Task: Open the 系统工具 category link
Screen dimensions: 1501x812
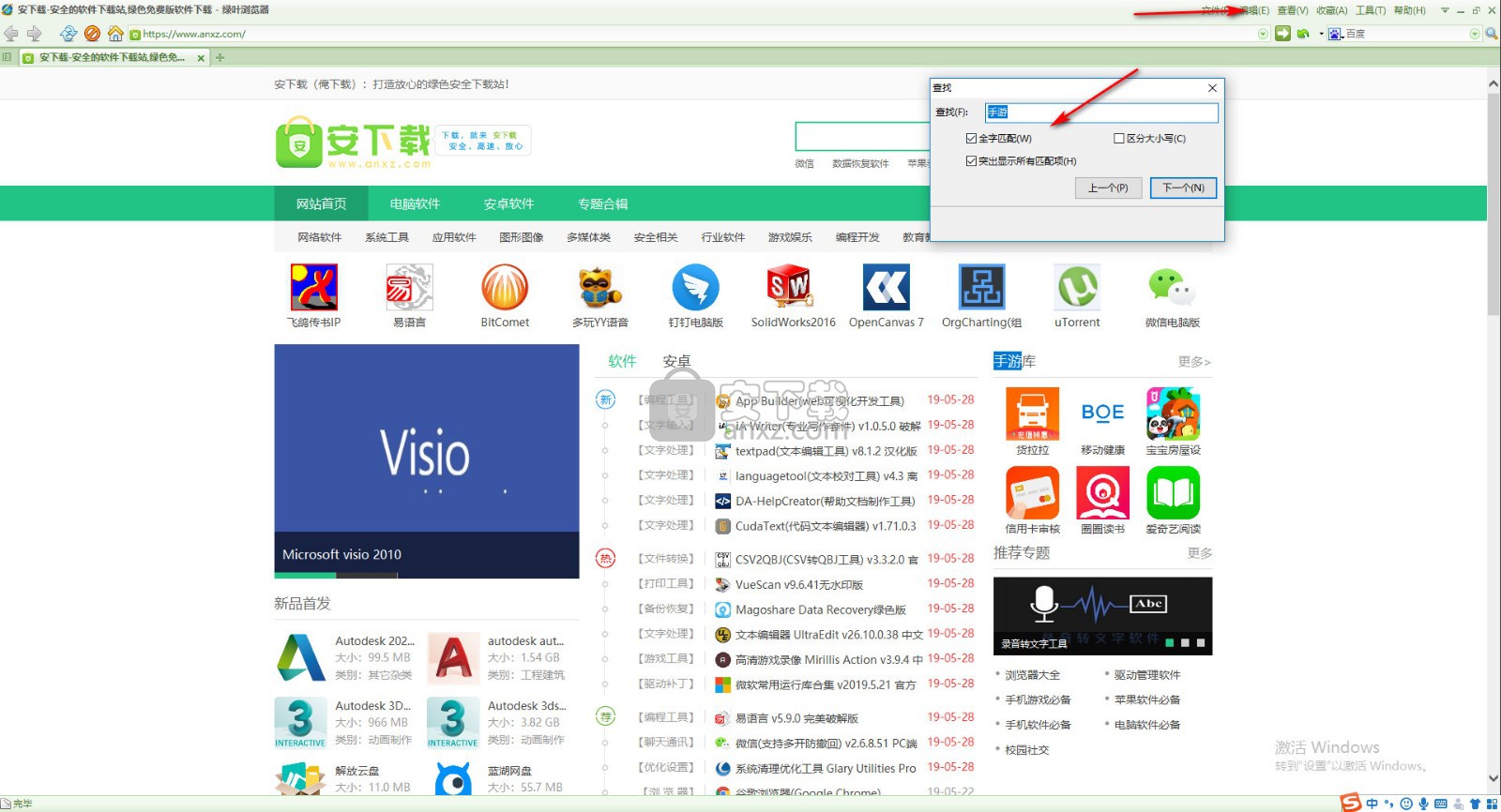Action: coord(387,237)
